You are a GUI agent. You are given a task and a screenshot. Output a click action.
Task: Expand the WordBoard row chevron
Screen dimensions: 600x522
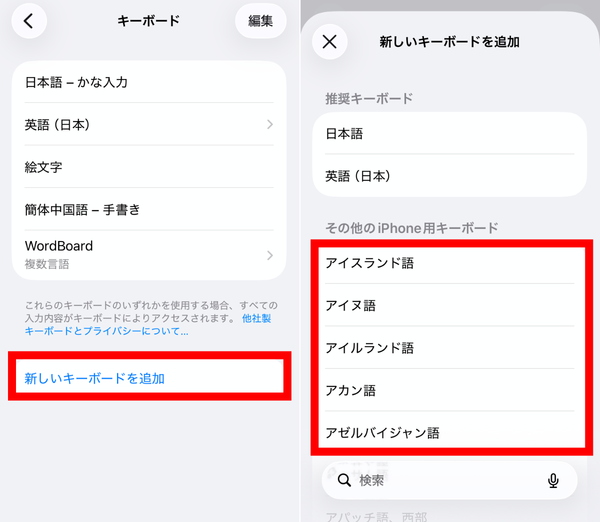270,255
